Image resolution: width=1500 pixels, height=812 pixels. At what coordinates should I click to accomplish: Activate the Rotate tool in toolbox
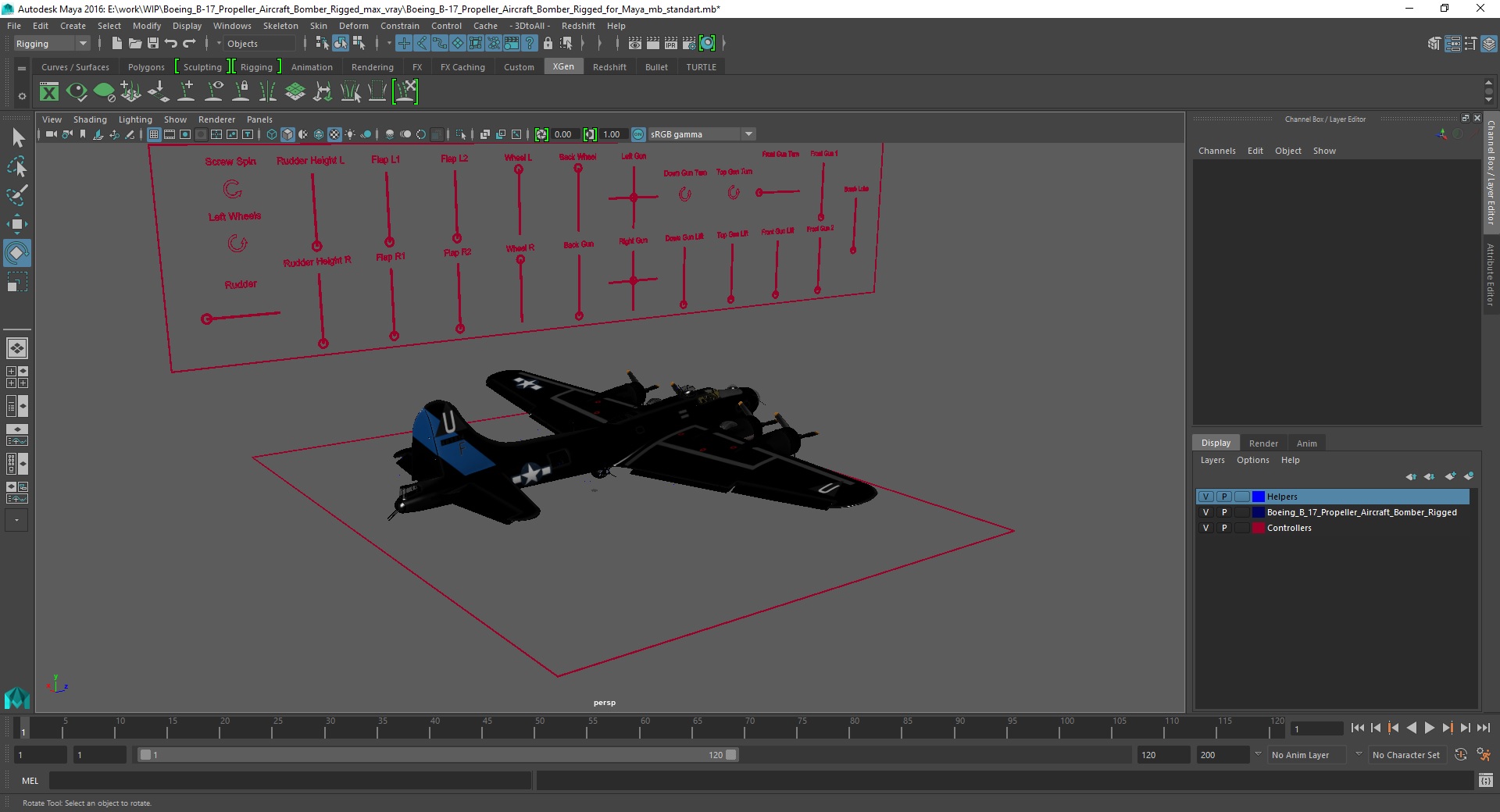coord(17,253)
